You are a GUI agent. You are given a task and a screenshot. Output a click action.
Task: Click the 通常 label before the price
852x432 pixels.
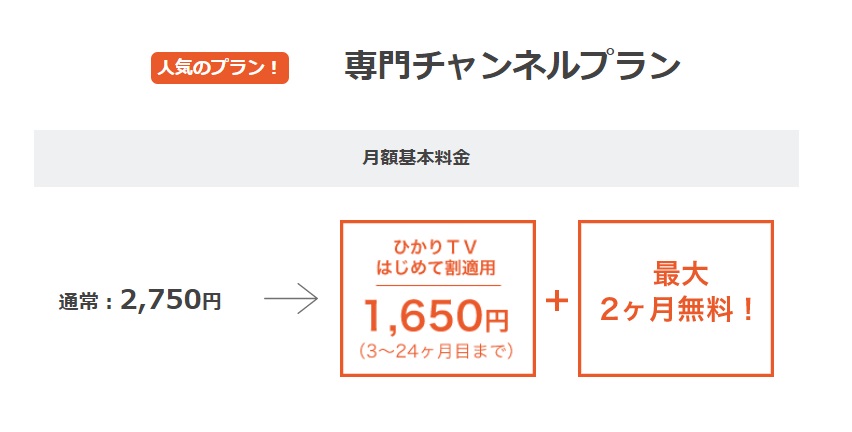[x=78, y=302]
